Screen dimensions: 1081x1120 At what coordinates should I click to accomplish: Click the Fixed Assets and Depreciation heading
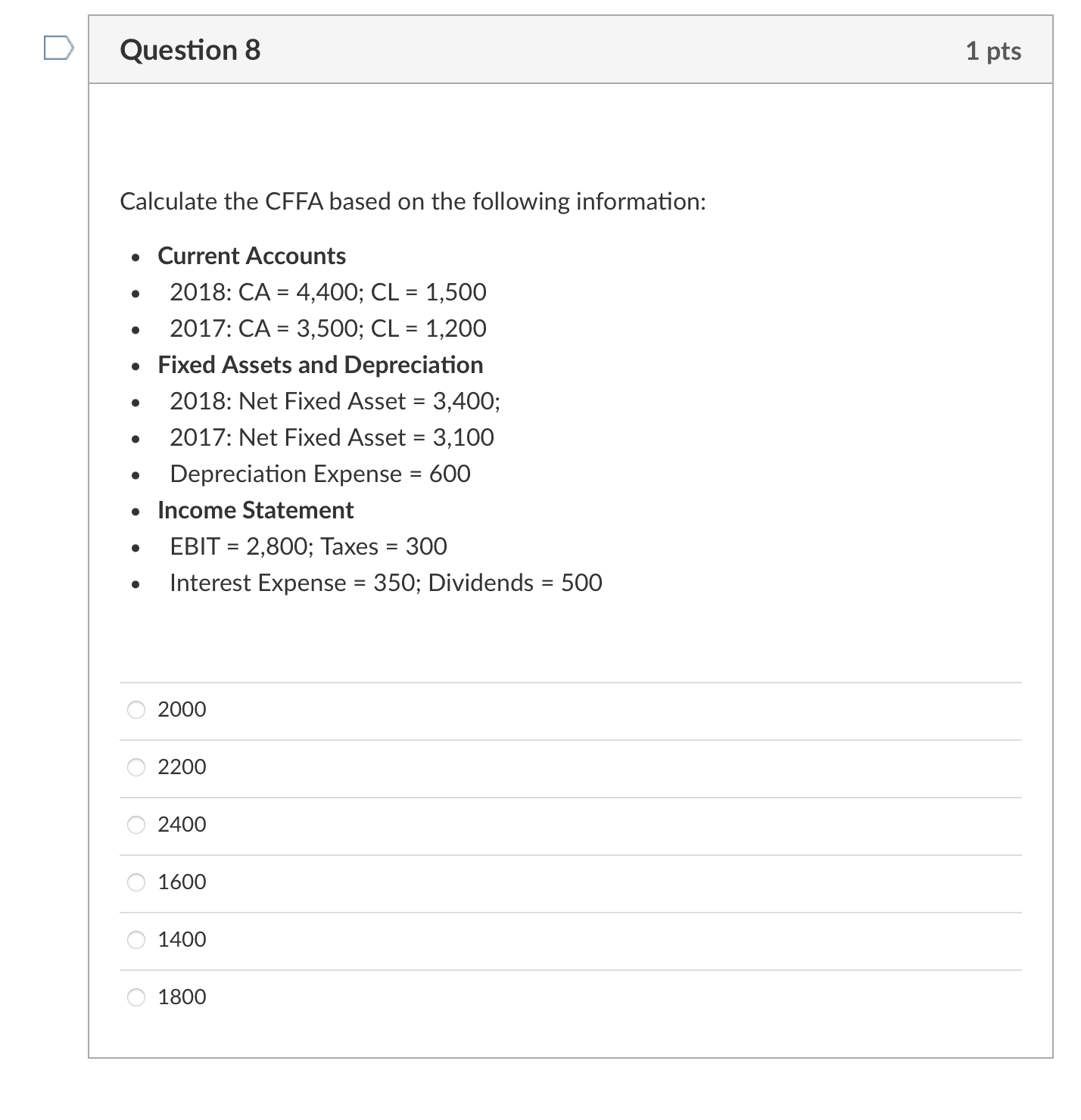[320, 365]
